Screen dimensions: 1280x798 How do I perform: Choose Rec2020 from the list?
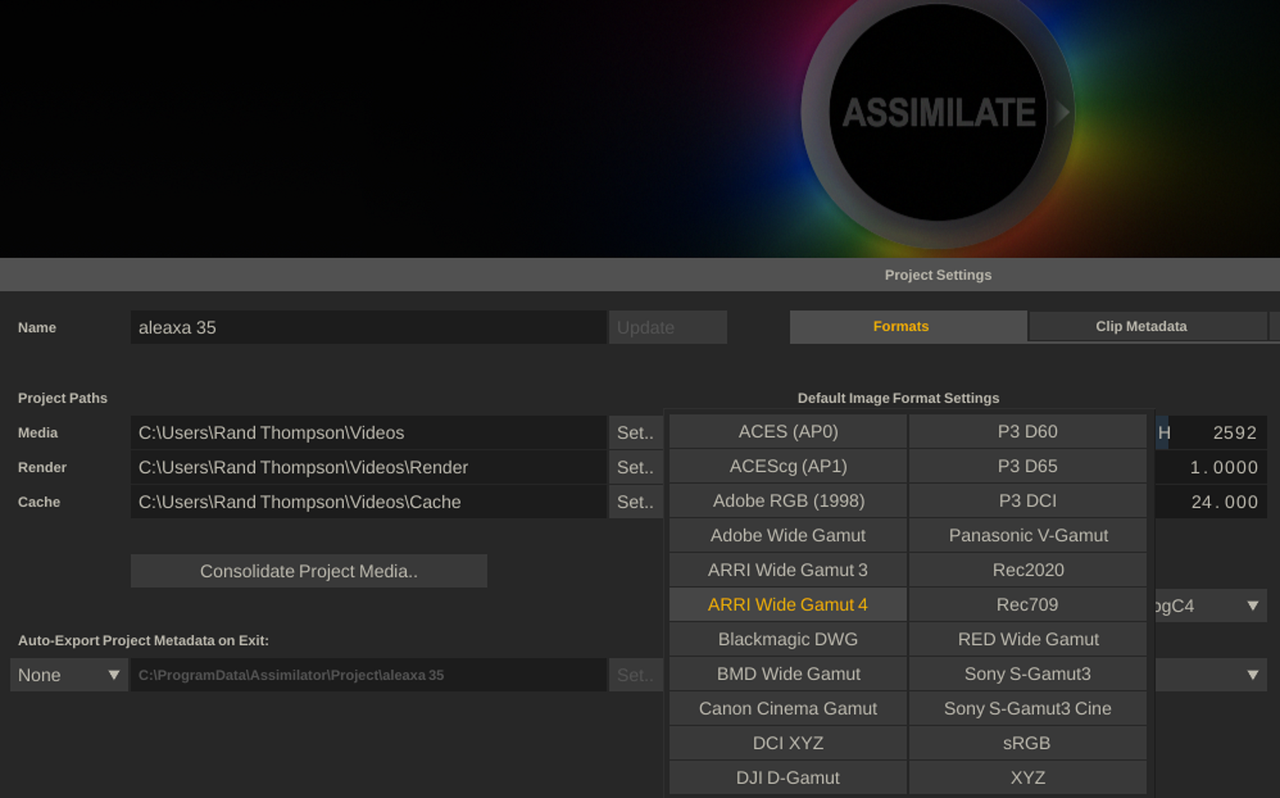1027,570
